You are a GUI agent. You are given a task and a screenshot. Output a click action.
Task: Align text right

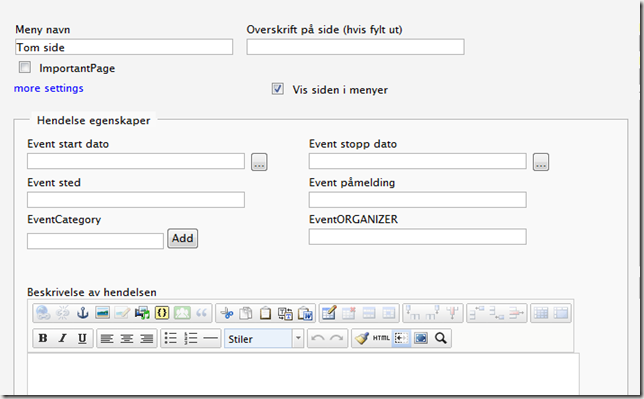tap(147, 339)
